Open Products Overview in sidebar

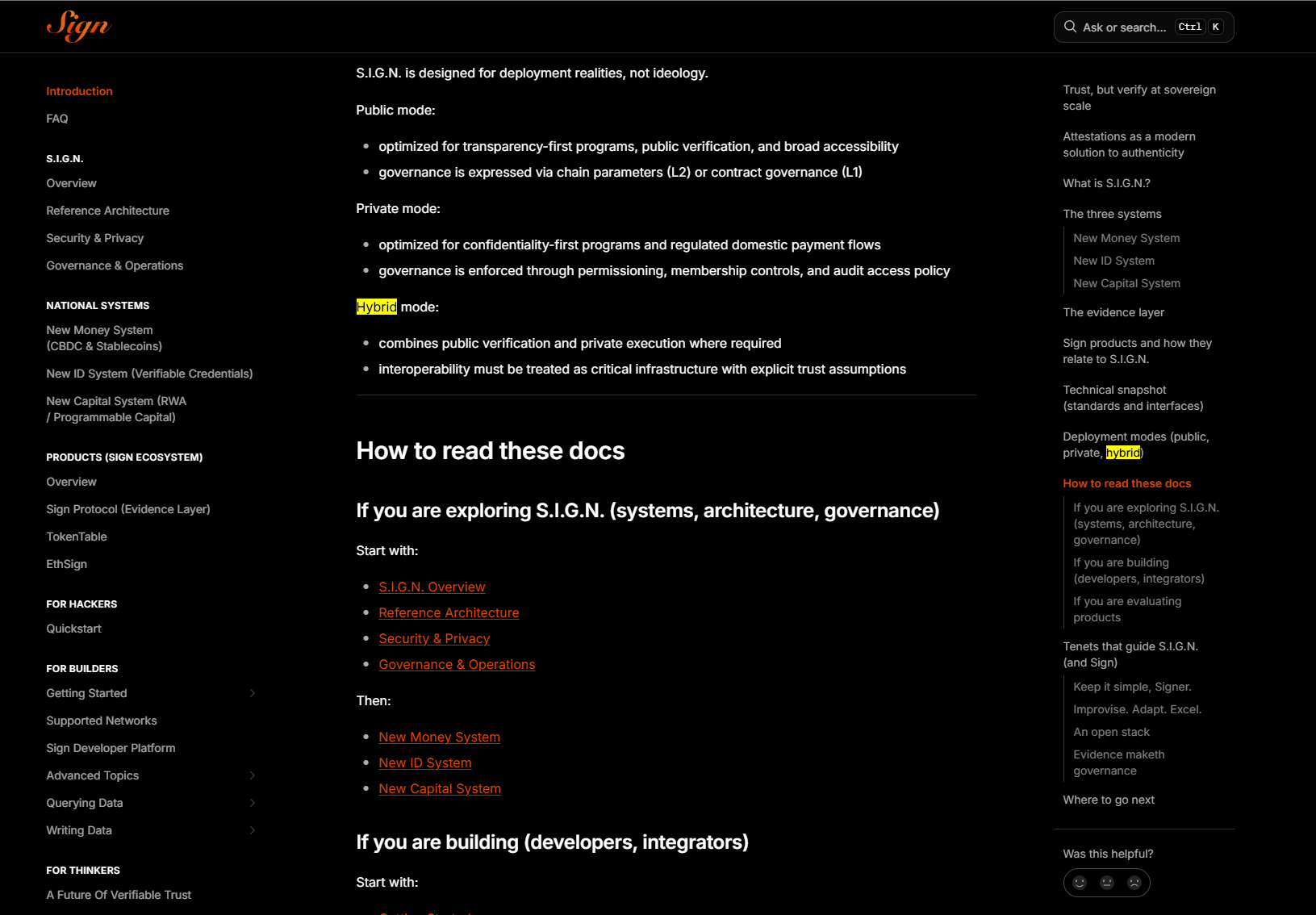point(71,482)
